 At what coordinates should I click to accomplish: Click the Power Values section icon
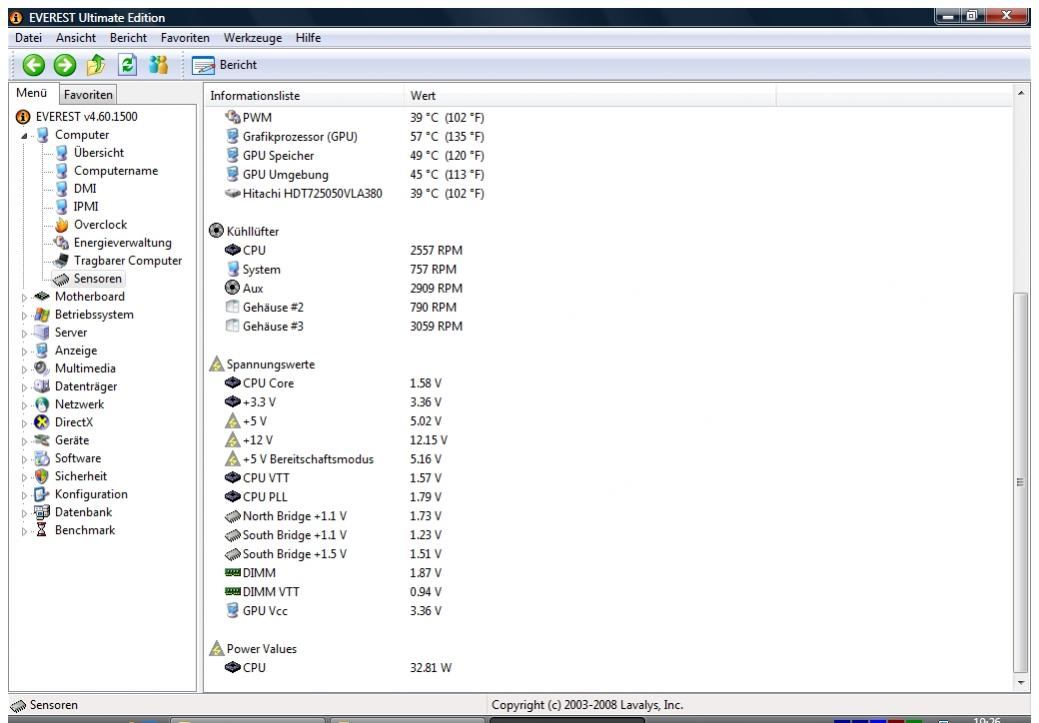217,648
